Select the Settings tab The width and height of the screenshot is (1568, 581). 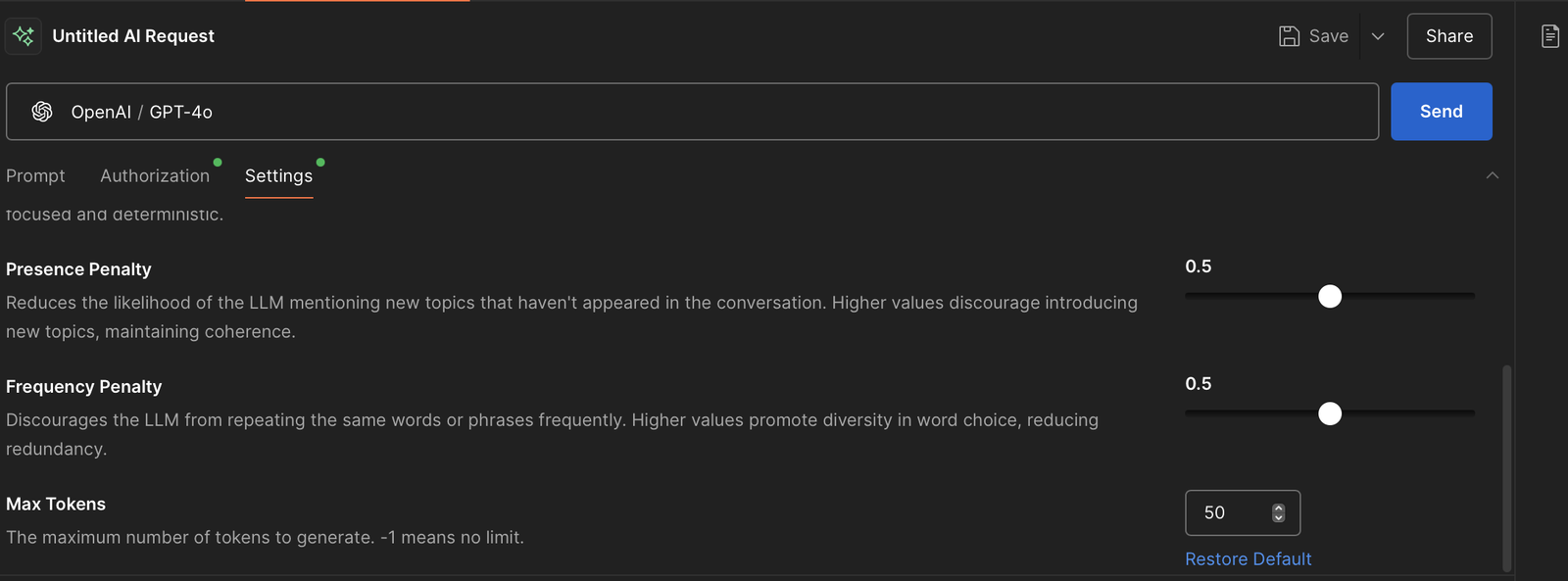pos(278,175)
